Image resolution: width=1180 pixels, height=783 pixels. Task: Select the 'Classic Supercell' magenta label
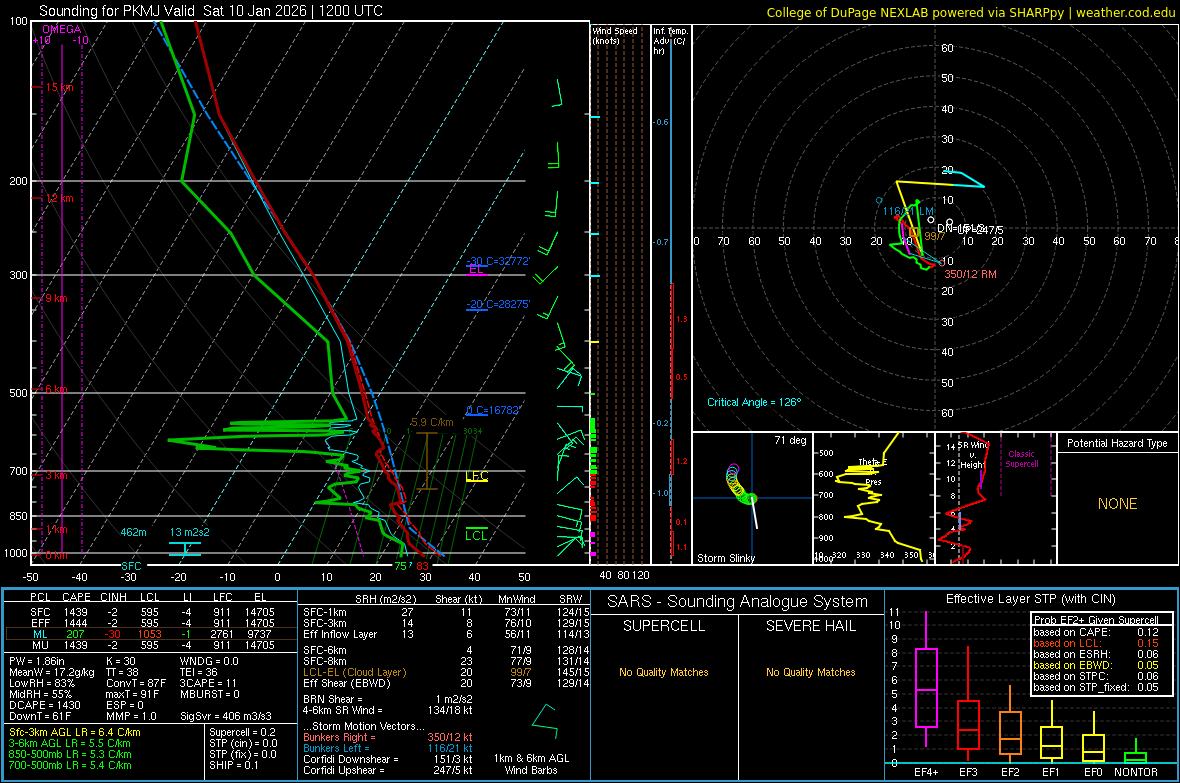click(1021, 459)
